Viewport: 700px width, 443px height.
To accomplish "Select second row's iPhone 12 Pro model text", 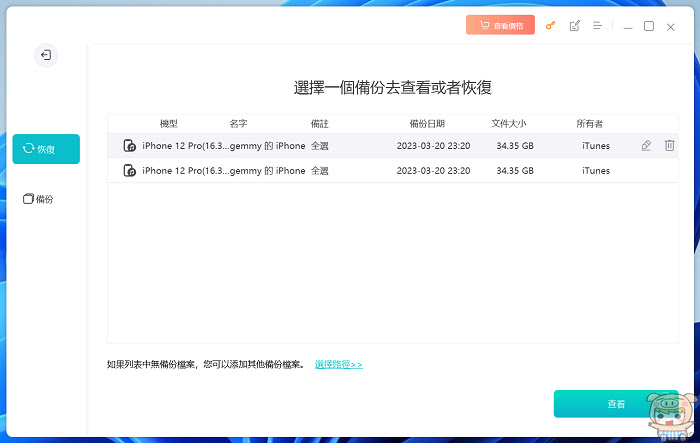I will [186, 171].
